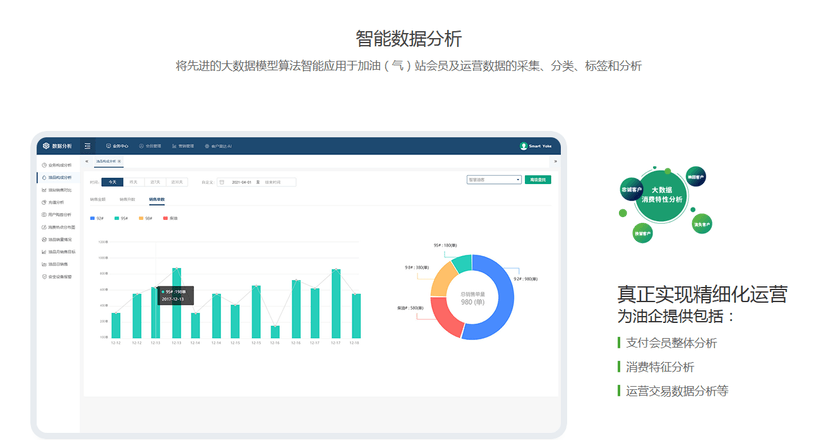Click the chart tooltip showing 2017-12-13
Image resolution: width=828 pixels, height=440 pixels.
(x=175, y=295)
